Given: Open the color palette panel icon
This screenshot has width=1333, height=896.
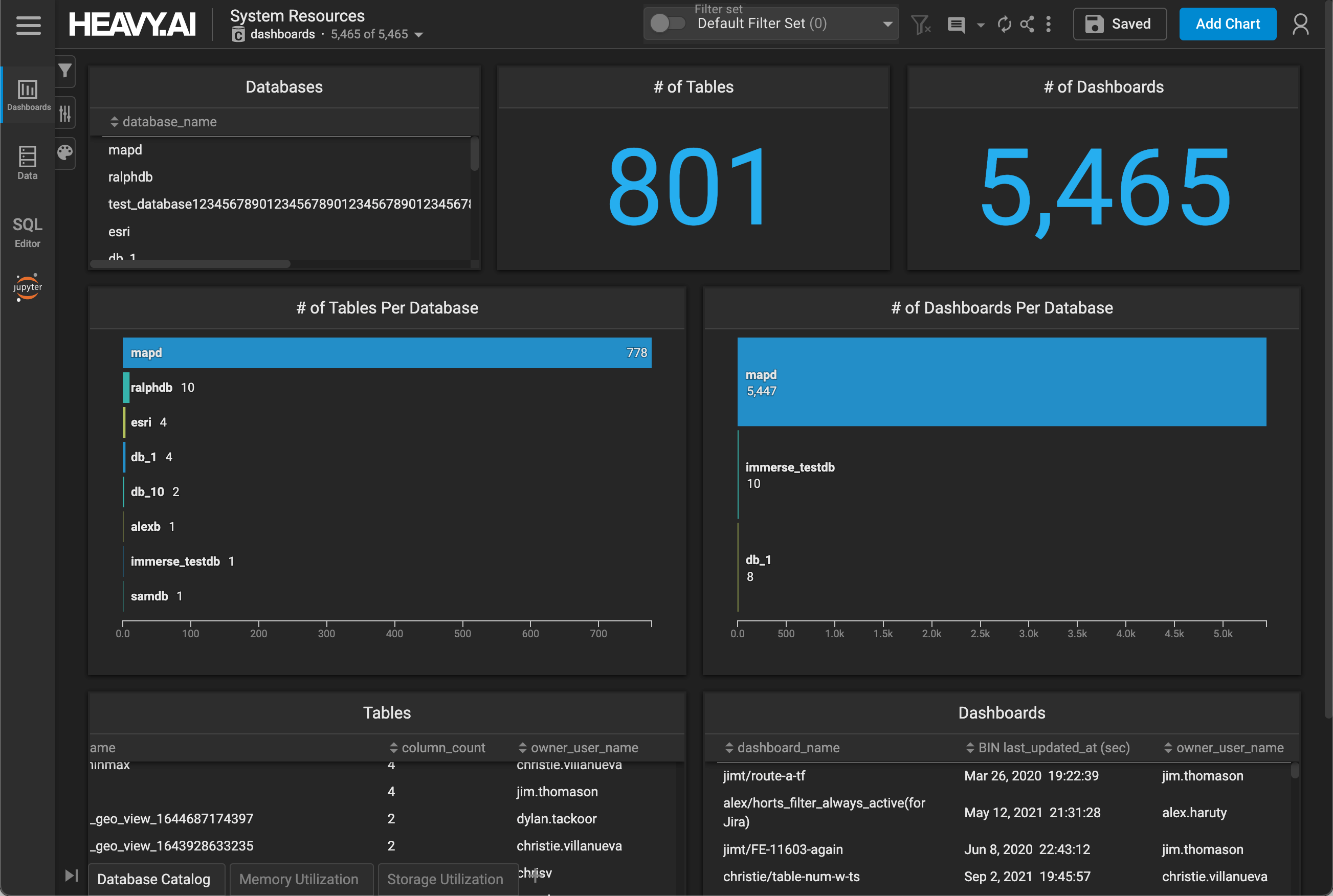Looking at the screenshot, I should coord(65,152).
